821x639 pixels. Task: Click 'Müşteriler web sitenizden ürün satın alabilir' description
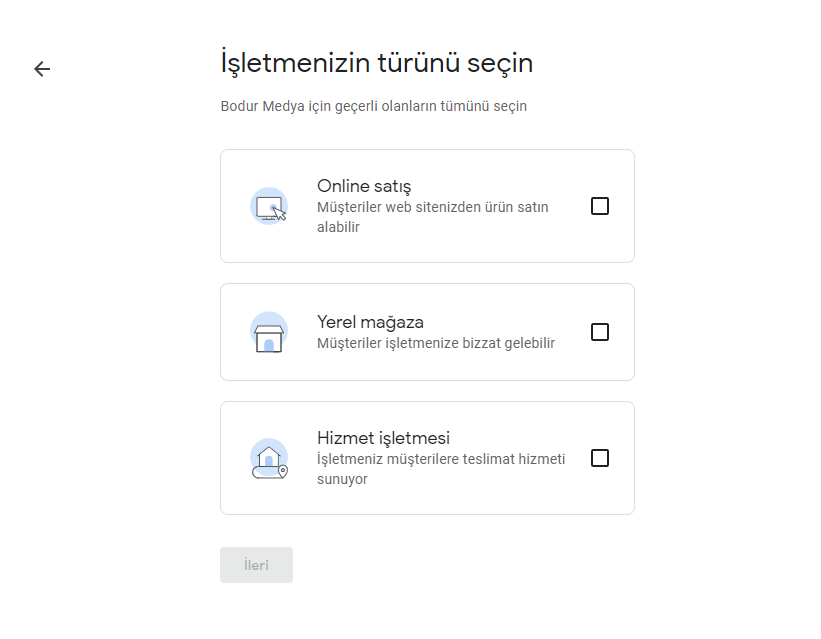(x=432, y=217)
